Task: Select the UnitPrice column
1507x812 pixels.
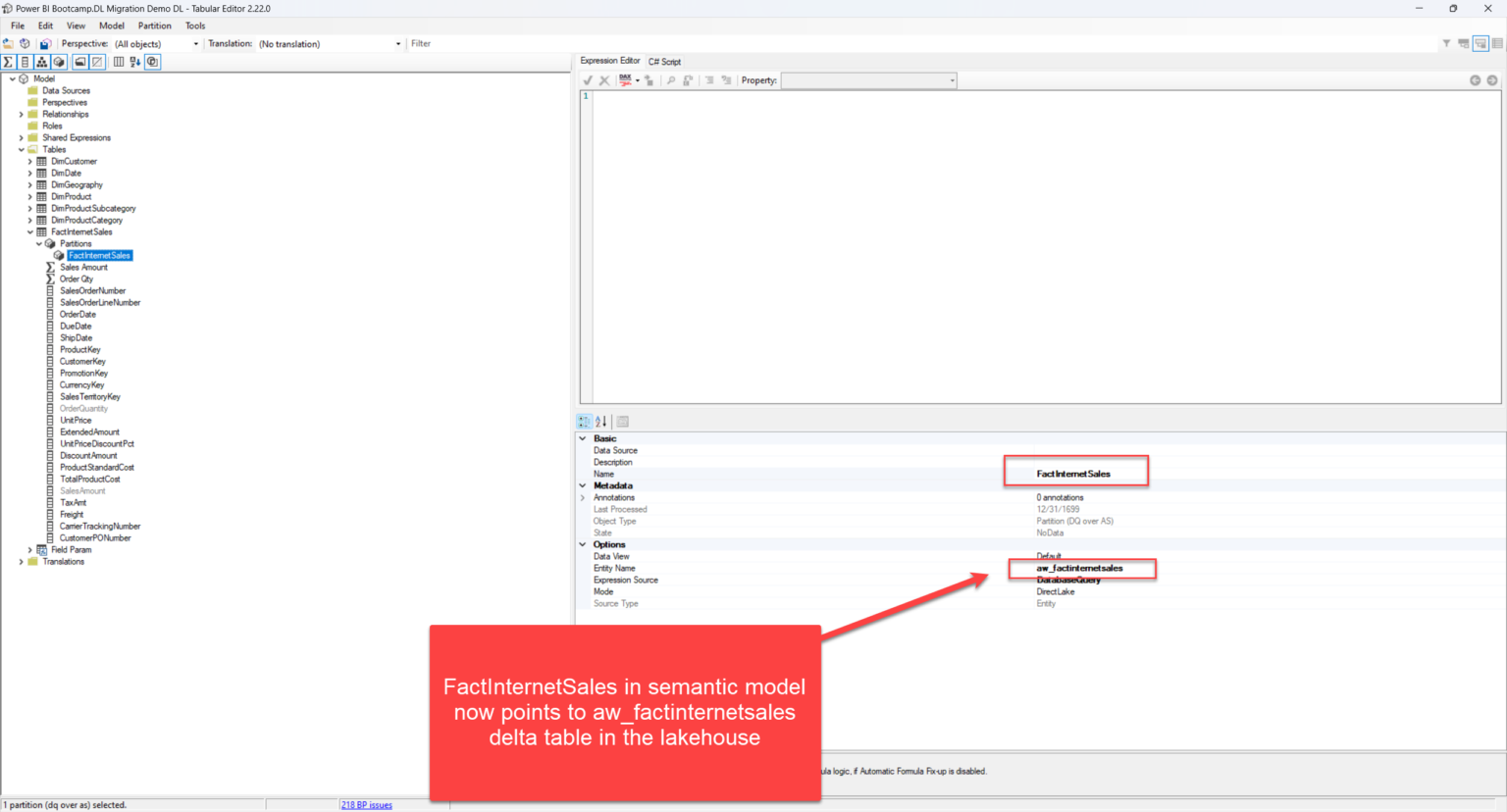Action: [x=76, y=421]
